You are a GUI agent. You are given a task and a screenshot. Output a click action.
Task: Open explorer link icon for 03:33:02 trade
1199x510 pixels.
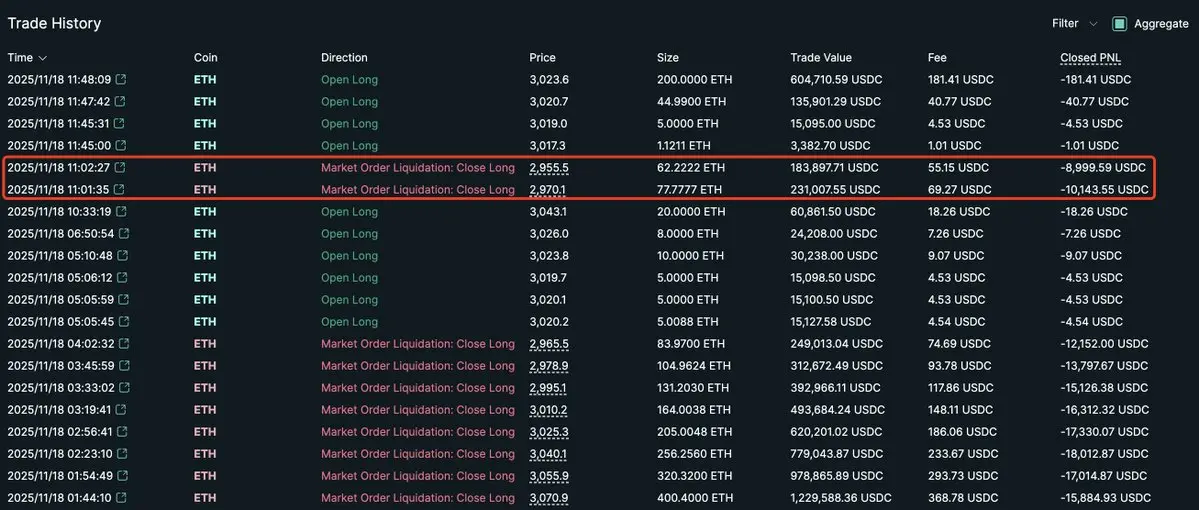tap(125, 388)
